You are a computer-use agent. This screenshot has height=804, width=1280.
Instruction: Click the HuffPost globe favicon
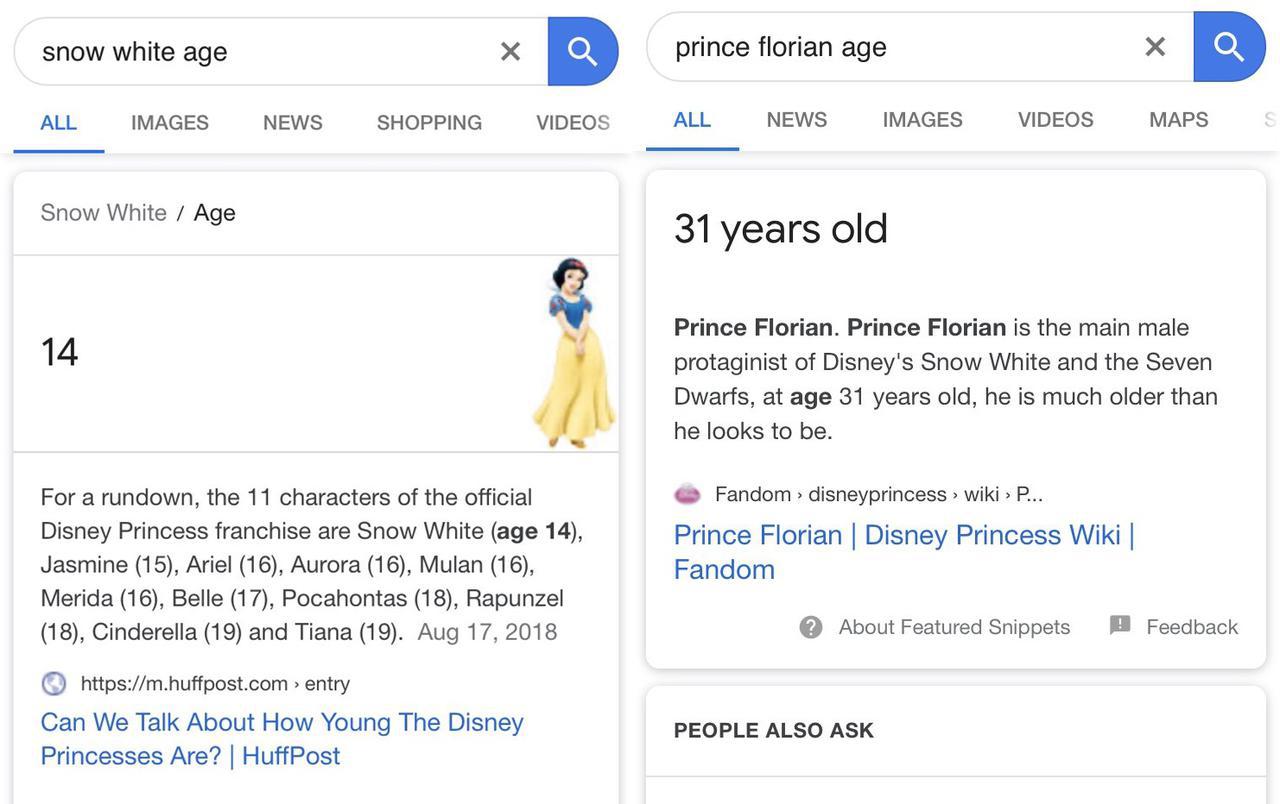(x=54, y=684)
